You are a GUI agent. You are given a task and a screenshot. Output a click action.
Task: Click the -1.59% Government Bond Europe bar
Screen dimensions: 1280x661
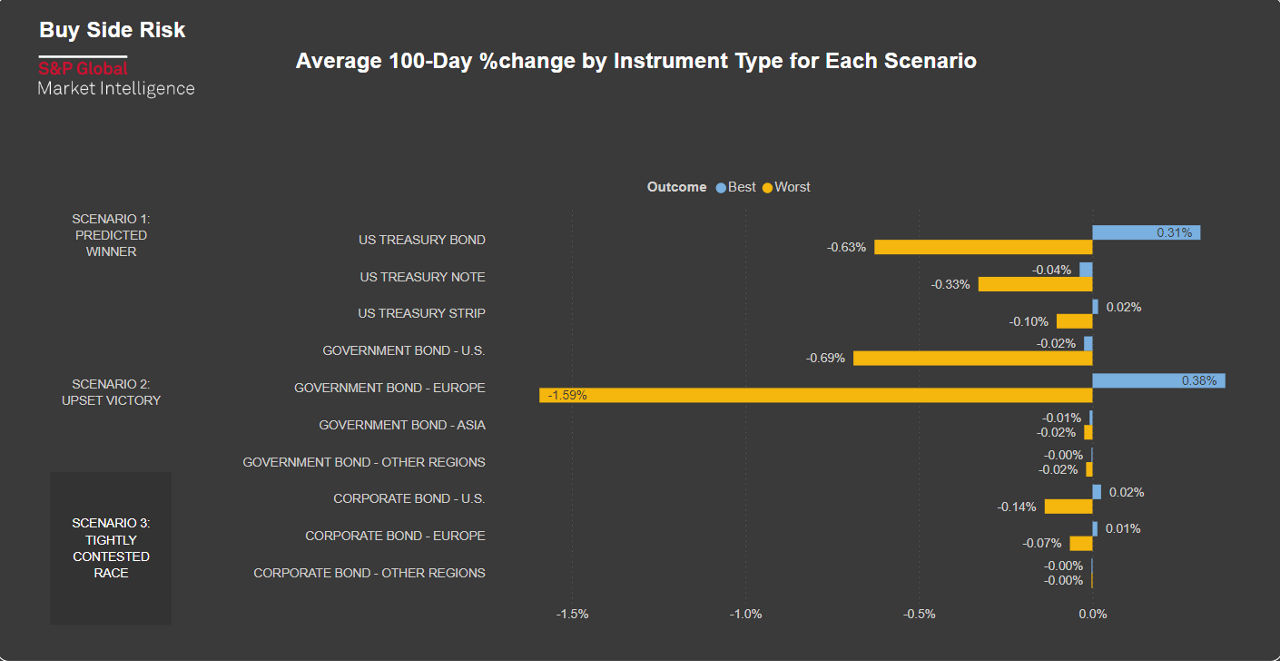click(816, 395)
